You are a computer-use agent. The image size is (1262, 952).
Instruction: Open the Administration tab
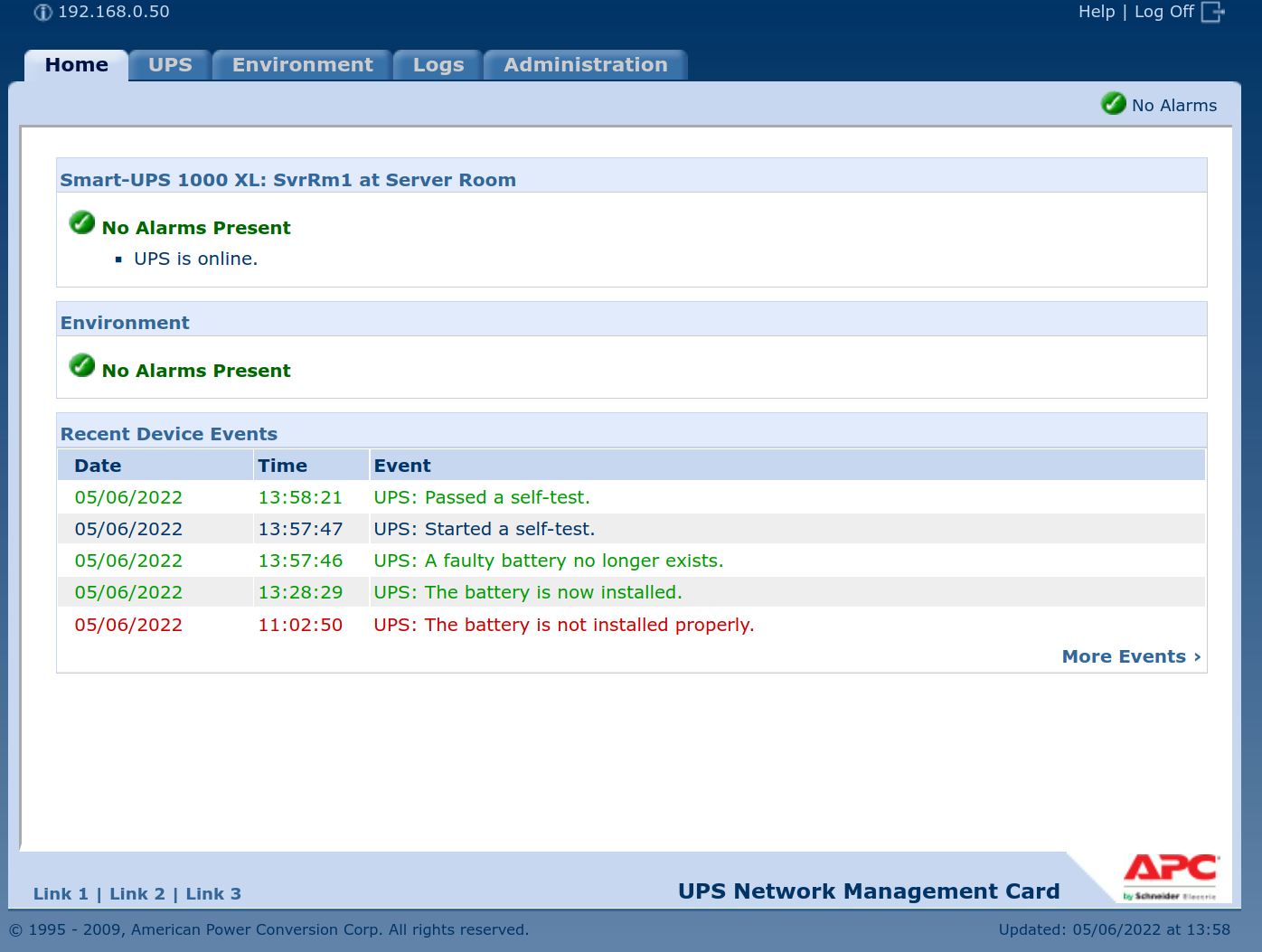pyautogui.click(x=586, y=65)
